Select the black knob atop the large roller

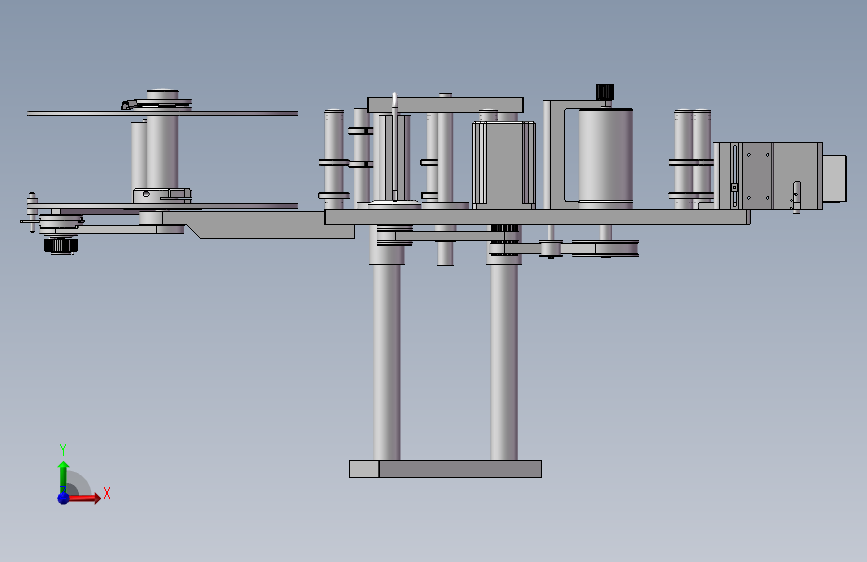605,92
